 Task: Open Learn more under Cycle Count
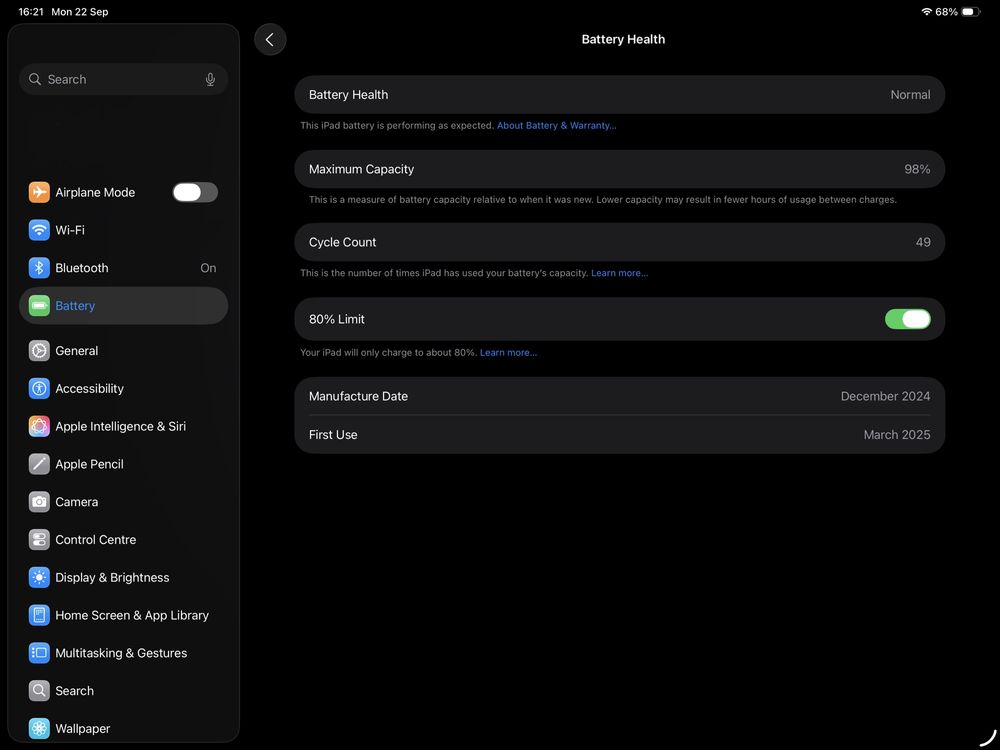pyautogui.click(x=619, y=273)
